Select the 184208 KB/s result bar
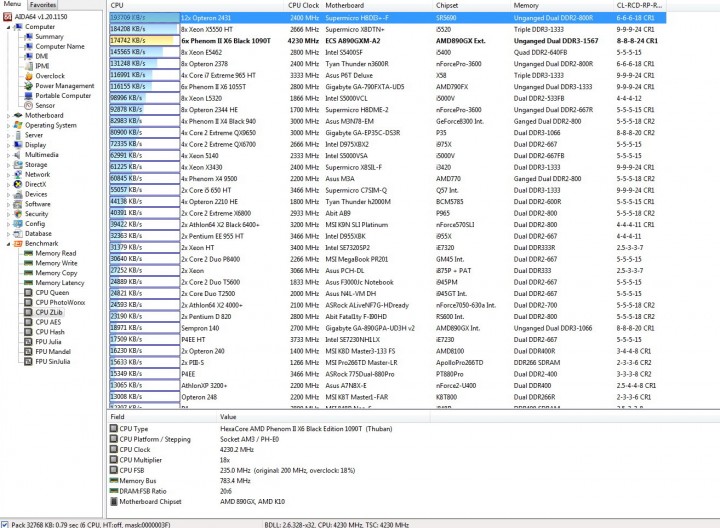This screenshot has height=528, width=720. point(144,29)
